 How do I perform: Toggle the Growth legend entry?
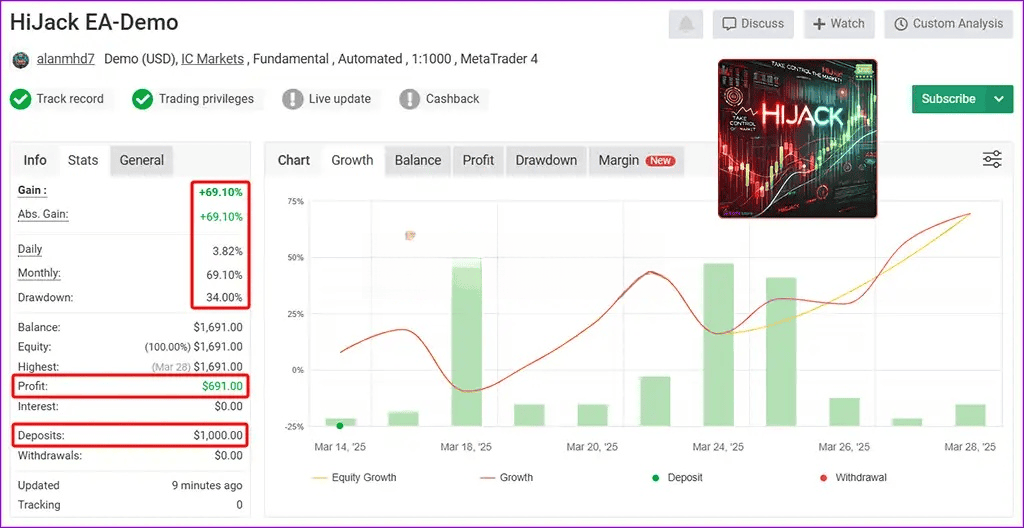(x=507, y=478)
